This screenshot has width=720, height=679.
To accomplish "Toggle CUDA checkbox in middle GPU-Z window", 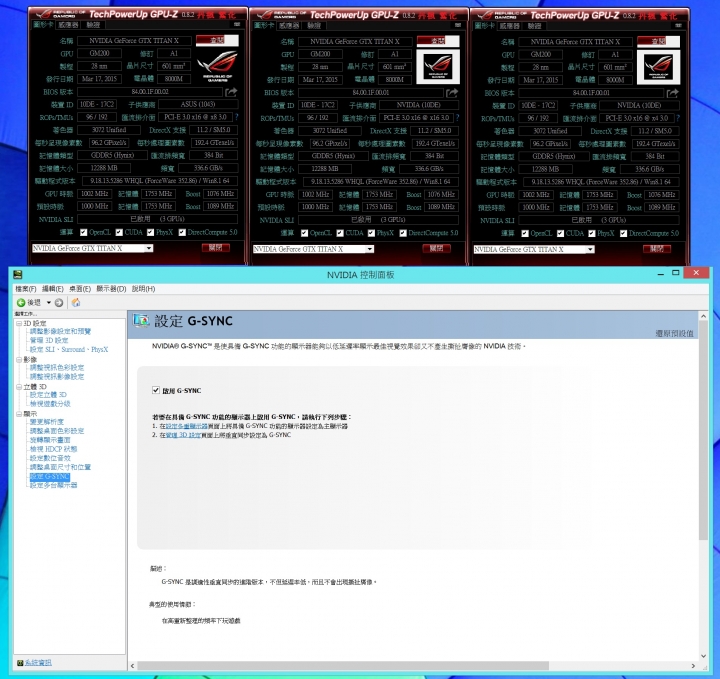I will click(340, 233).
